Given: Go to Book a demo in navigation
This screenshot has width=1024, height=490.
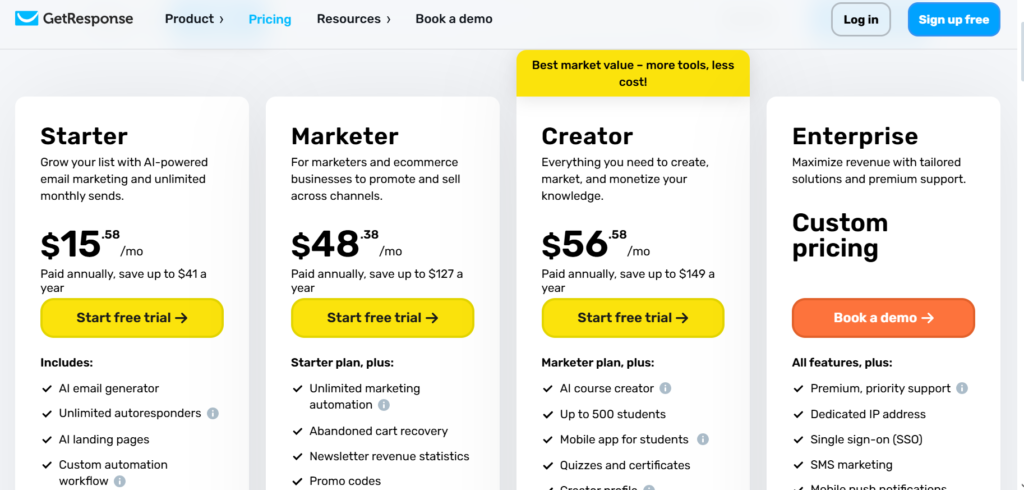Looking at the screenshot, I should coord(454,19).
